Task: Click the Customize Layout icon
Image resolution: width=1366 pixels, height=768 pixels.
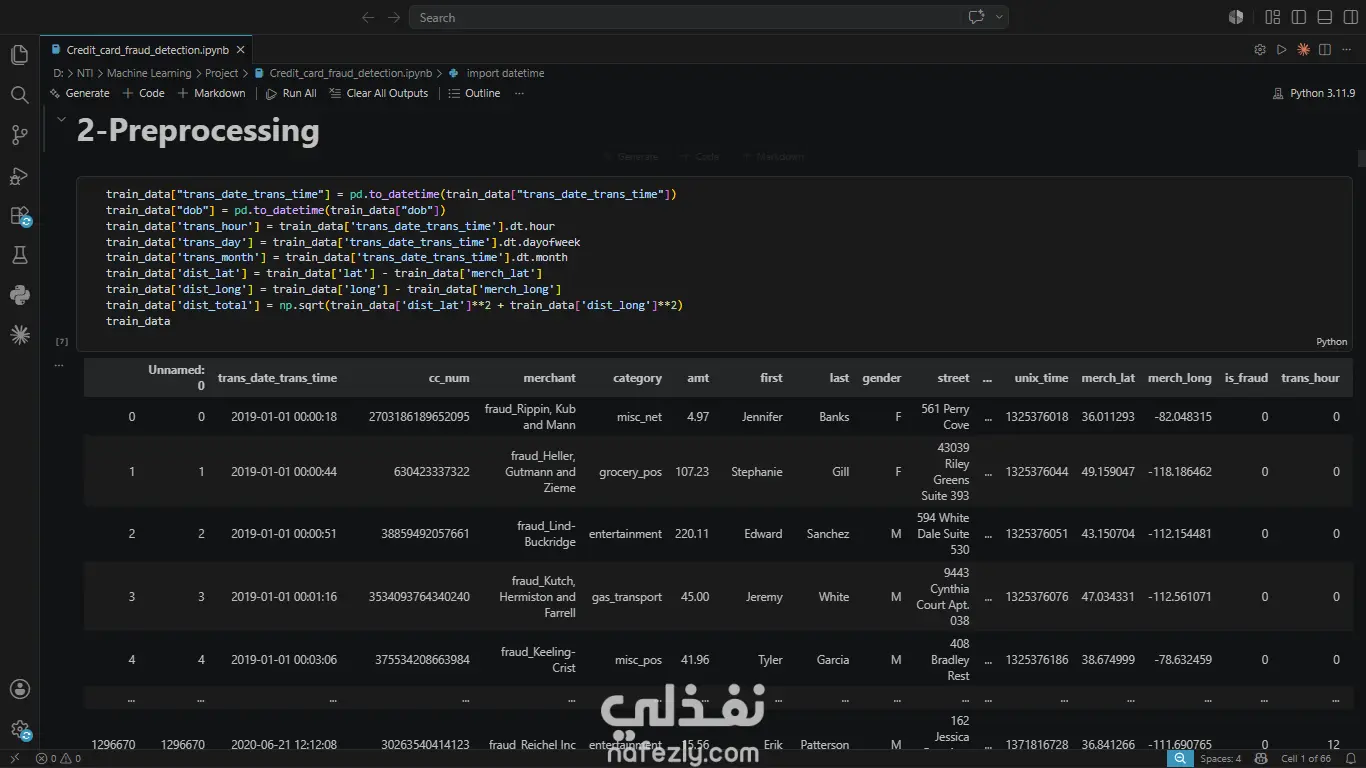Action: (1273, 17)
